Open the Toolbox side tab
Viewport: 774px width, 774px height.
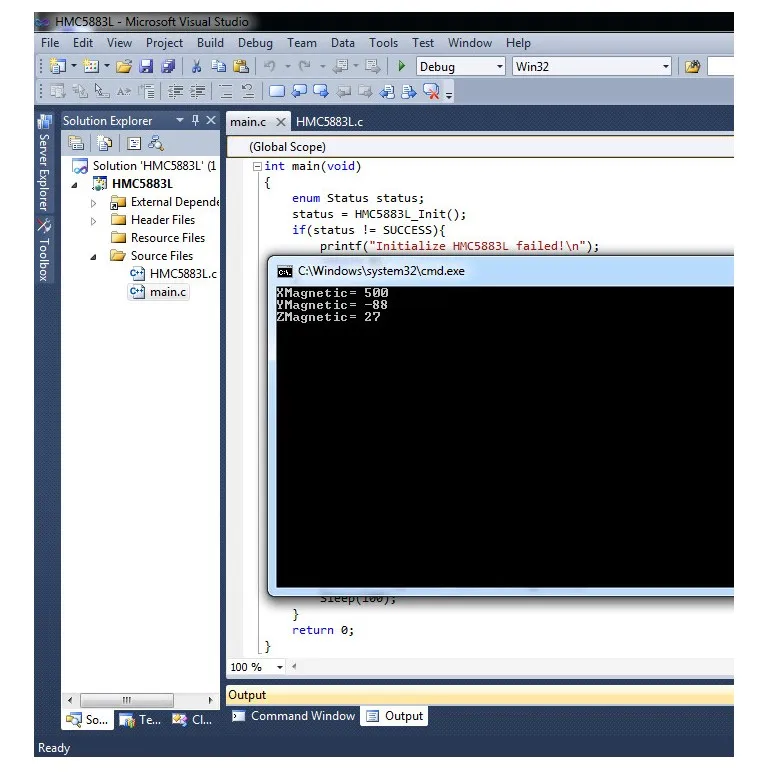click(x=44, y=250)
